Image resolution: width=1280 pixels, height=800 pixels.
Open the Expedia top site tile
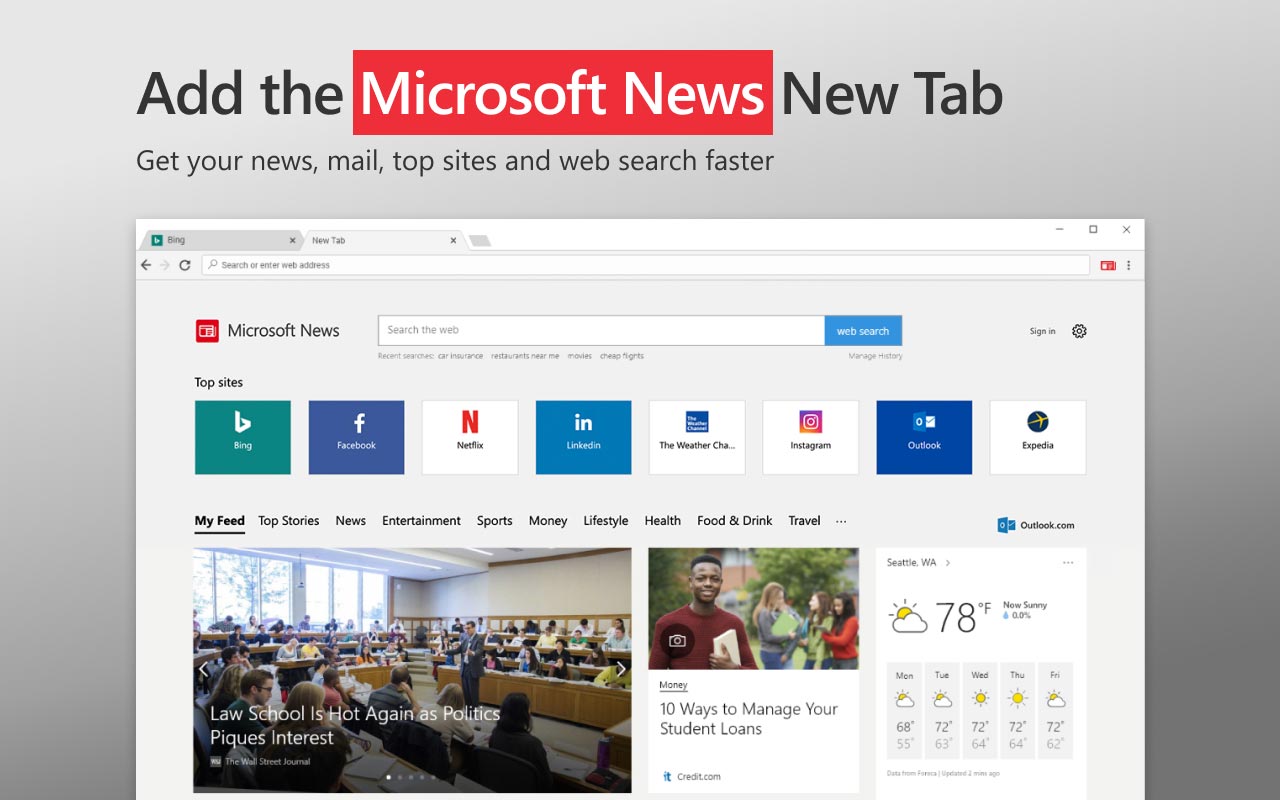(1038, 437)
